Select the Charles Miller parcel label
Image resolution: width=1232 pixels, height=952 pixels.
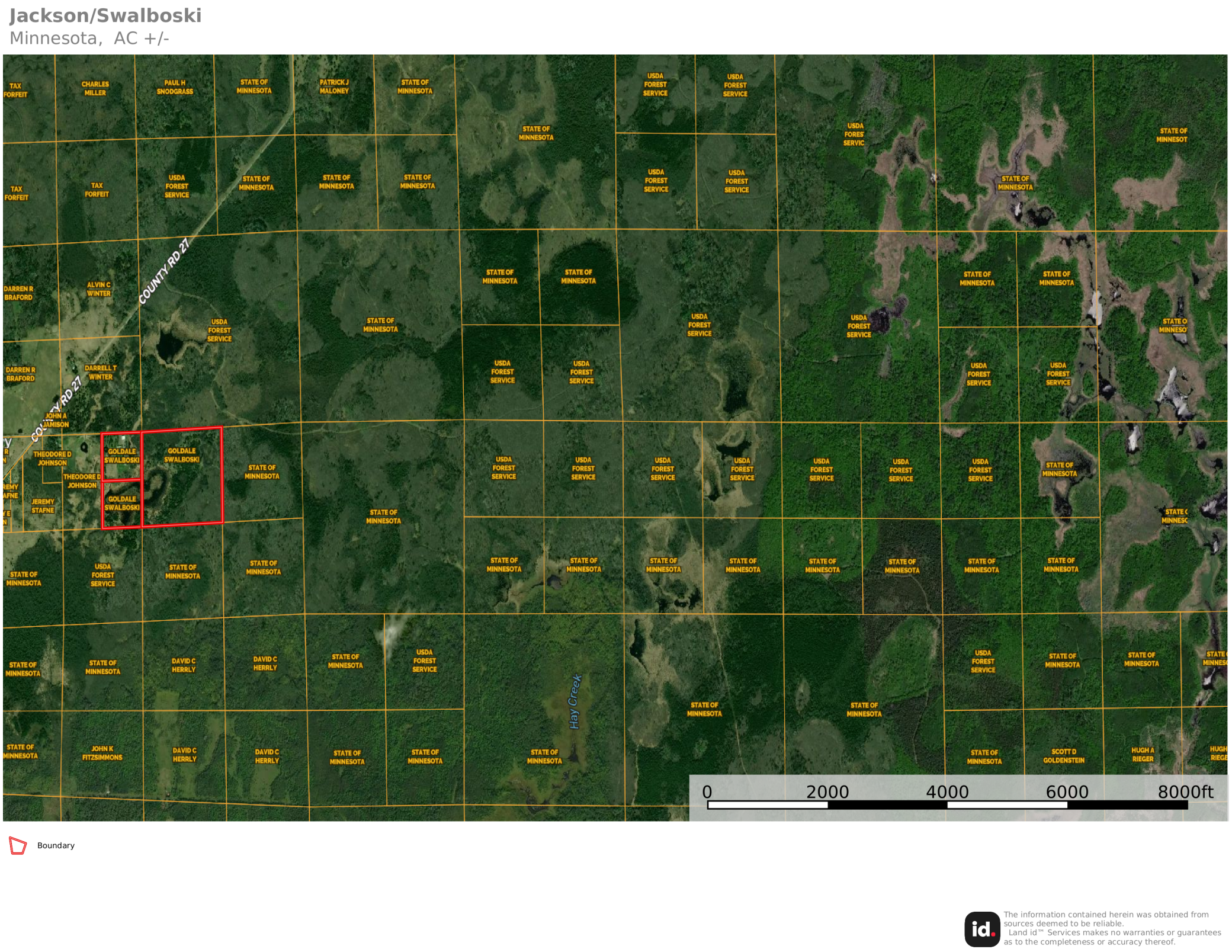click(95, 88)
